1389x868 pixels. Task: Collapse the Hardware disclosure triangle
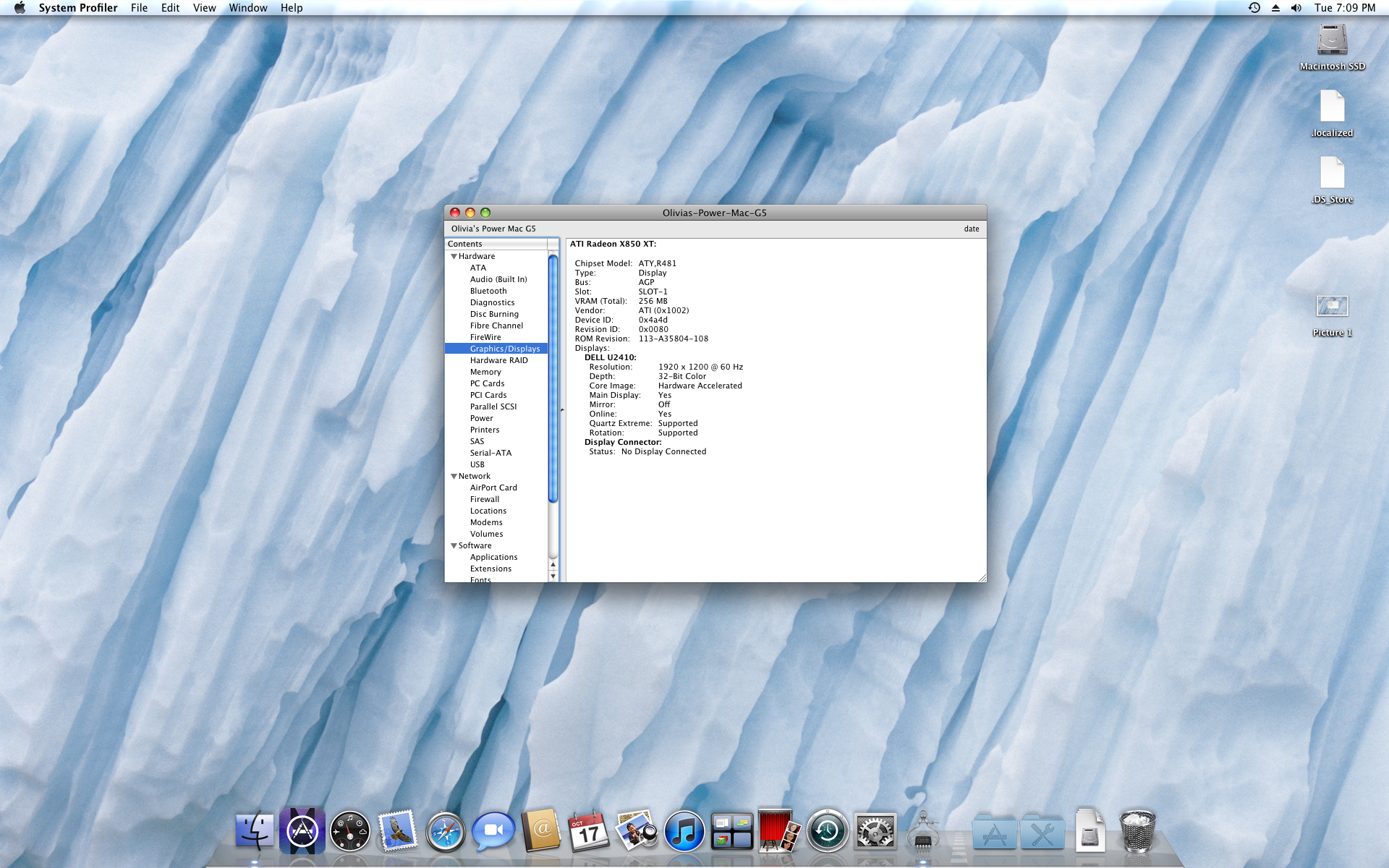tap(454, 257)
